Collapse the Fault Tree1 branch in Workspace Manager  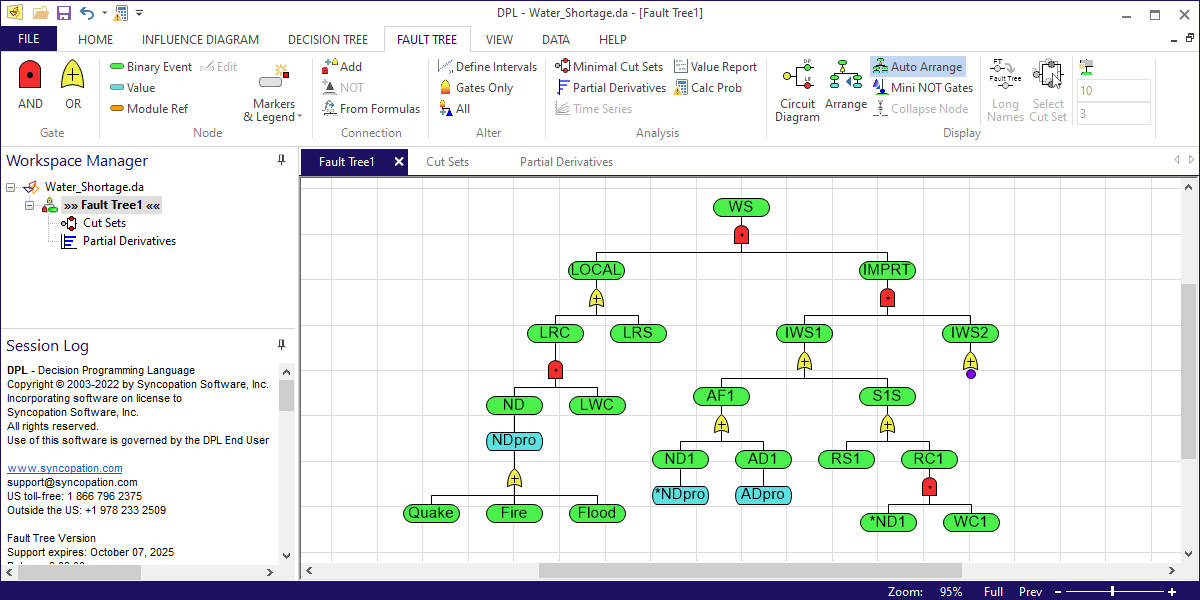click(29, 205)
